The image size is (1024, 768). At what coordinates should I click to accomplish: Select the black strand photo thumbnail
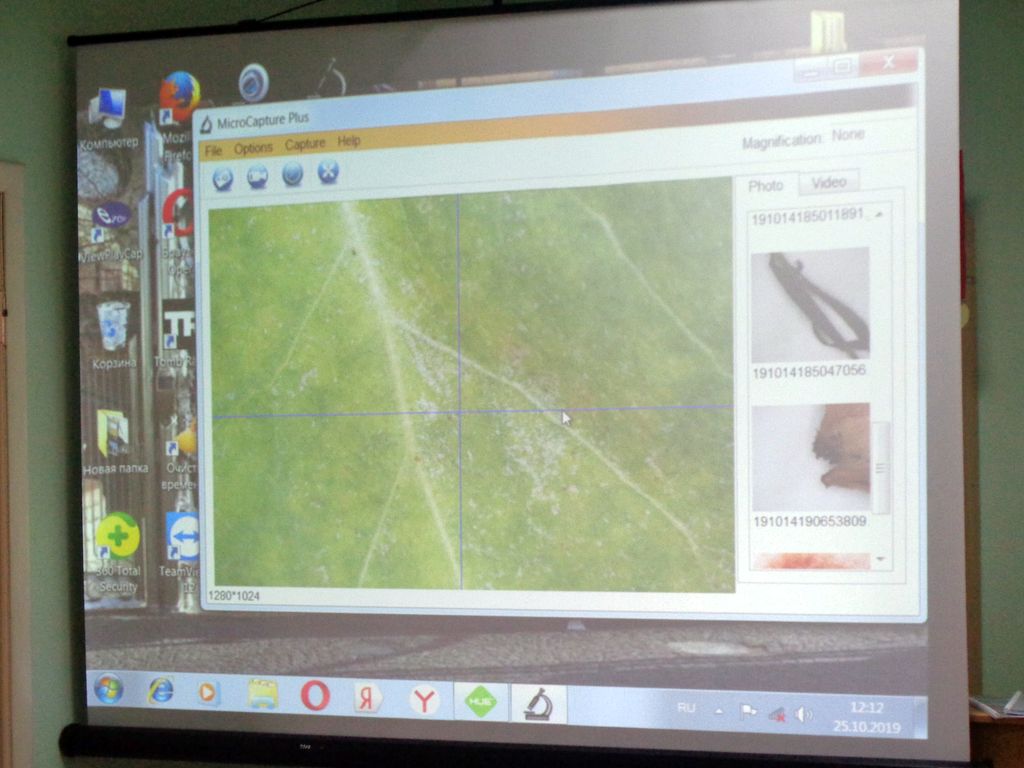(x=810, y=305)
